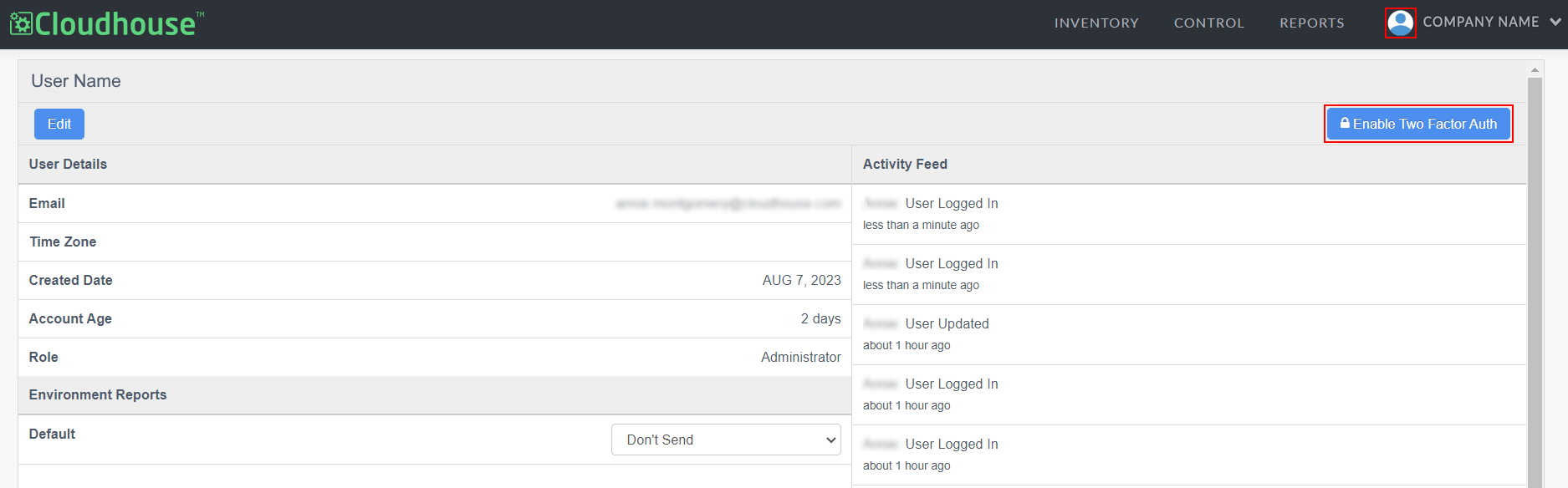
Task: Click Enable Two Factor Auth button
Action: [1418, 124]
